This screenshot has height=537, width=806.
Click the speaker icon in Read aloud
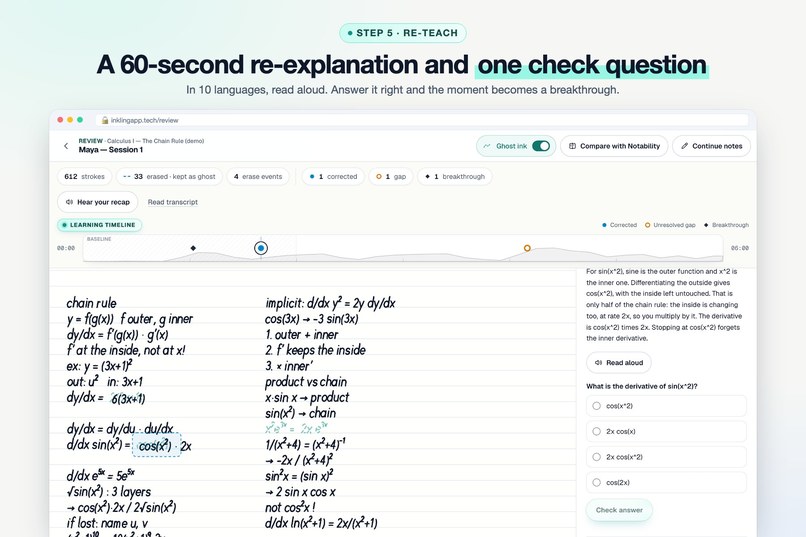click(598, 363)
